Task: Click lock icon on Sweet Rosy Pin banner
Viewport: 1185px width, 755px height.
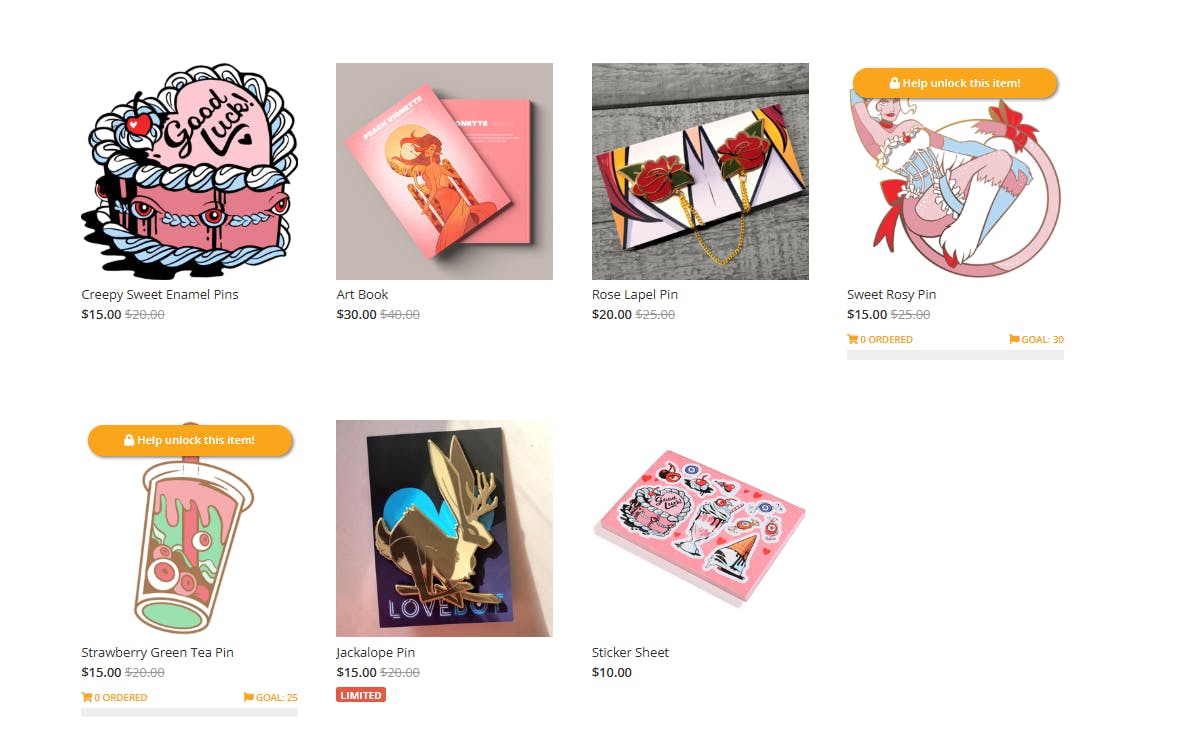Action: [x=894, y=83]
